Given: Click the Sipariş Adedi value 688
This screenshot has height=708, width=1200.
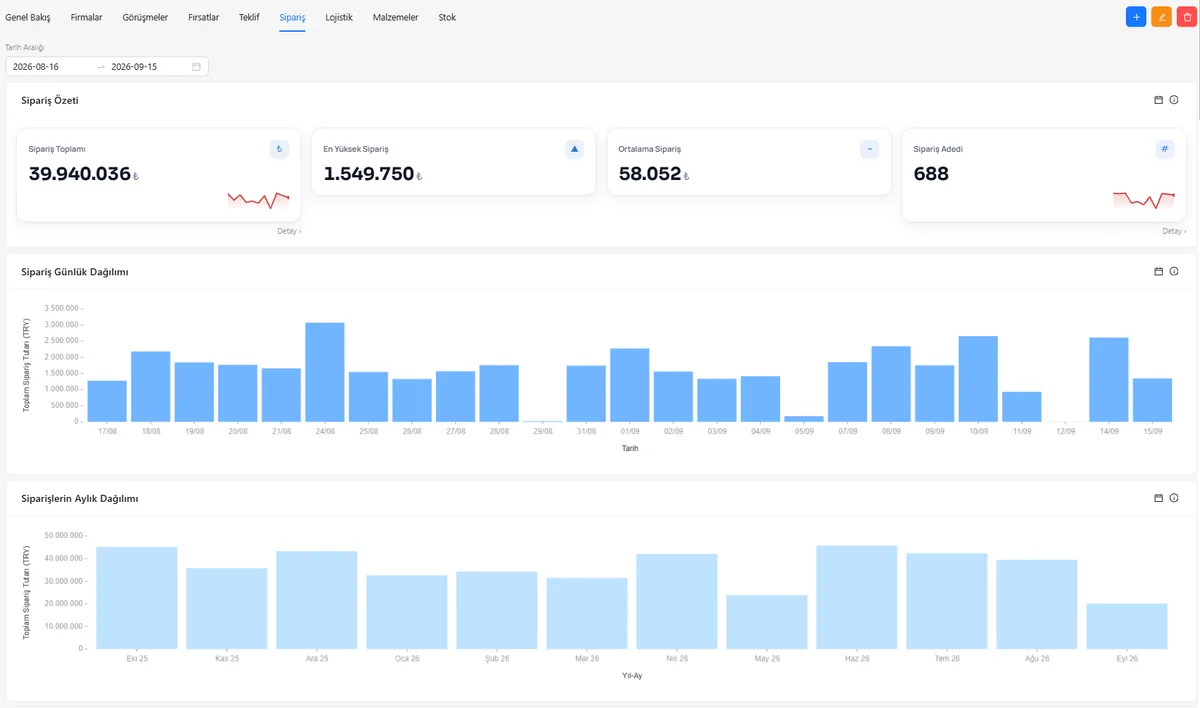Looking at the screenshot, I should pyautogui.click(x=931, y=174).
